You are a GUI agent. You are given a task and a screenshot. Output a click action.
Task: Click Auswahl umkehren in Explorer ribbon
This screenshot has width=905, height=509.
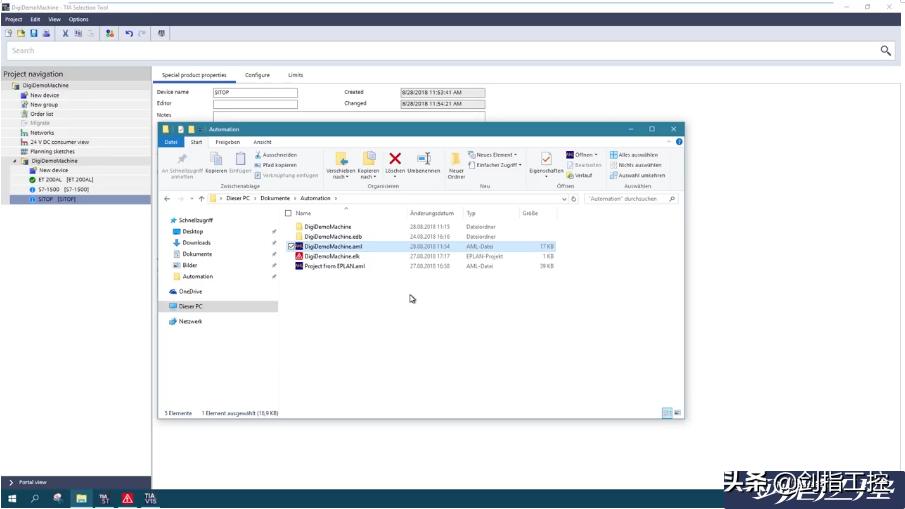pyautogui.click(x=637, y=175)
